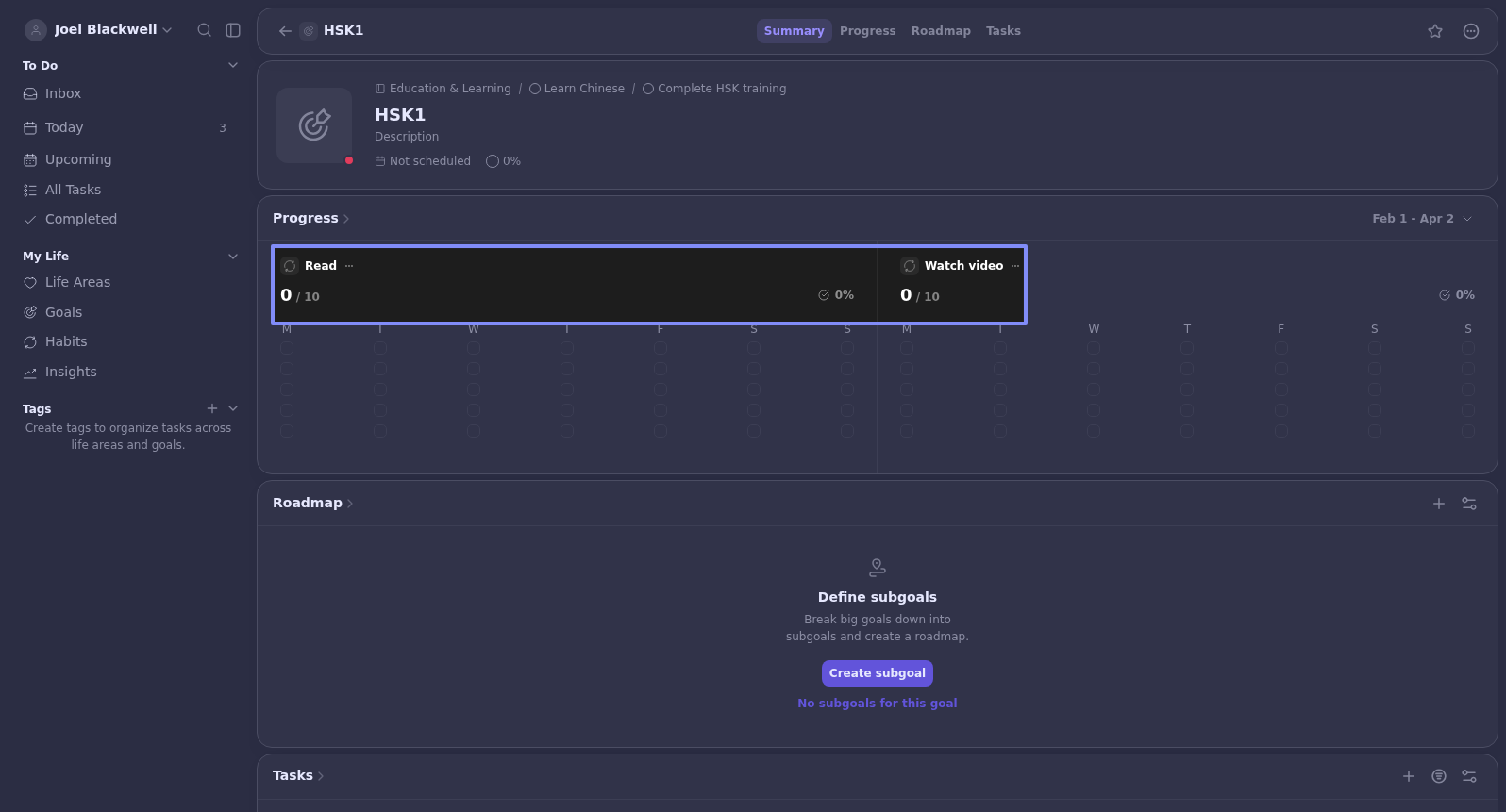Star HSK1 as a favorite
Image resolution: width=1506 pixels, height=812 pixels.
[x=1435, y=31]
